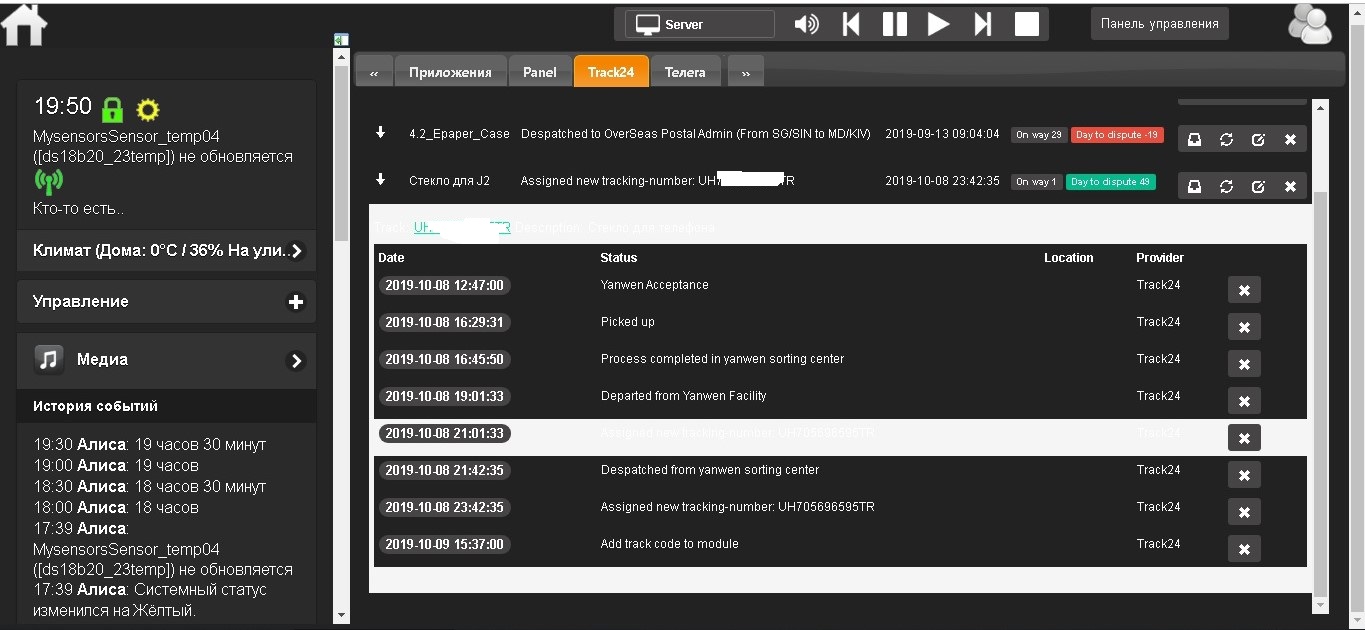
Task: Click the green antenna signal icon
Action: (x=48, y=182)
